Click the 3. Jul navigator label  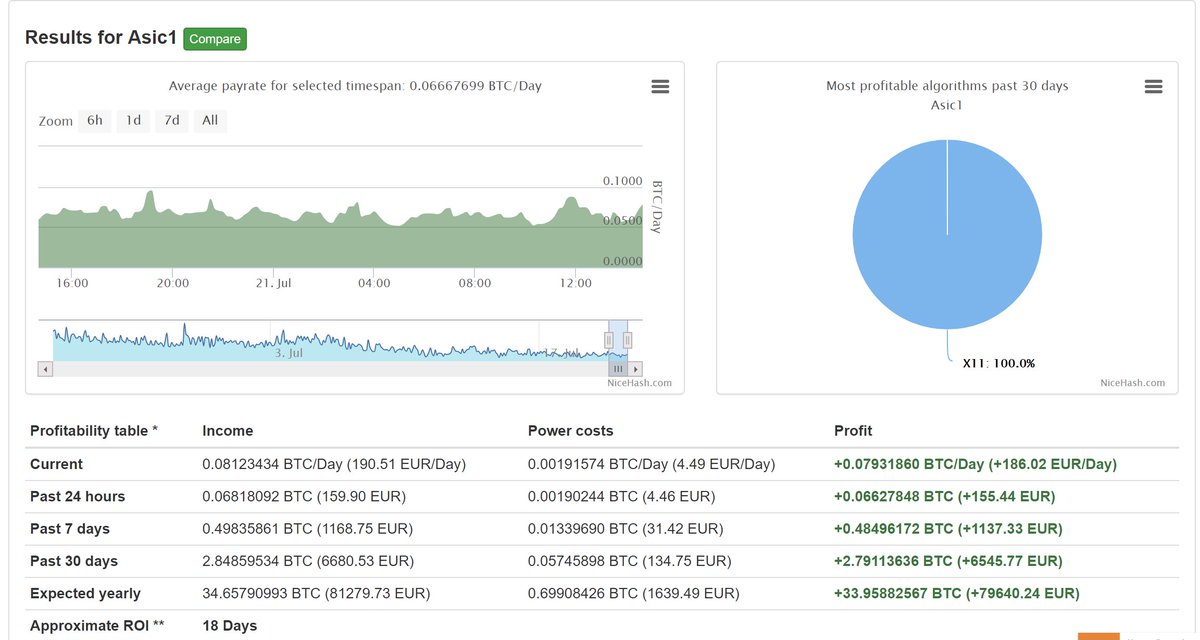289,353
